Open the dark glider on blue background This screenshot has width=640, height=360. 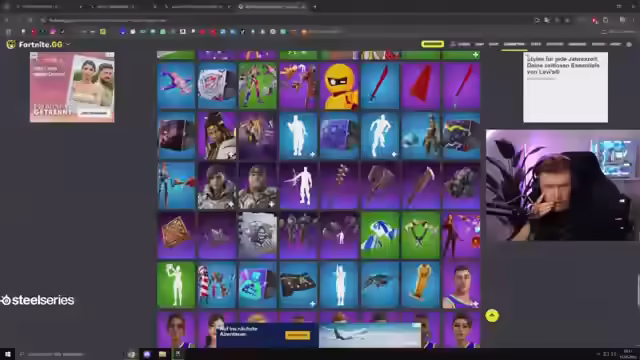[x=380, y=285]
